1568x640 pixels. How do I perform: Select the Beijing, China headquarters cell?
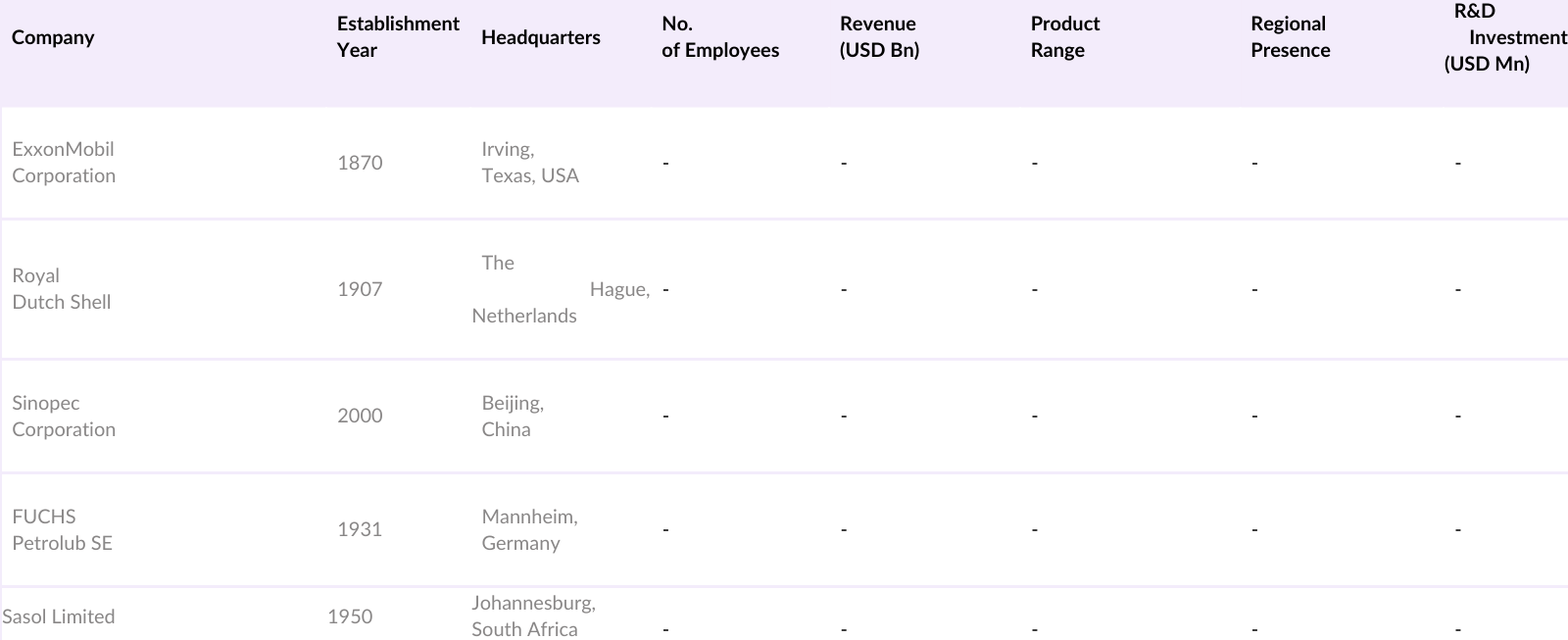pyautogui.click(x=513, y=417)
